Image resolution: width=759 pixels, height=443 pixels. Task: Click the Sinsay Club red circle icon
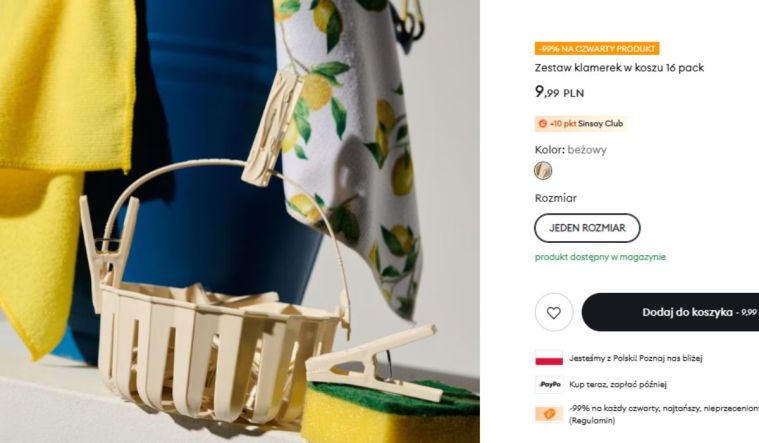[x=542, y=124]
